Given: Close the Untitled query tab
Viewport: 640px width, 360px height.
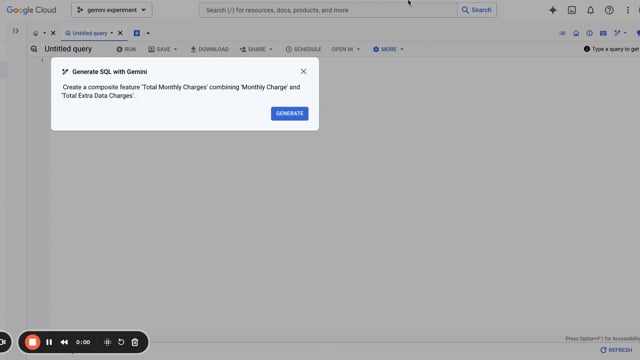Looking at the screenshot, I should click(x=120, y=33).
